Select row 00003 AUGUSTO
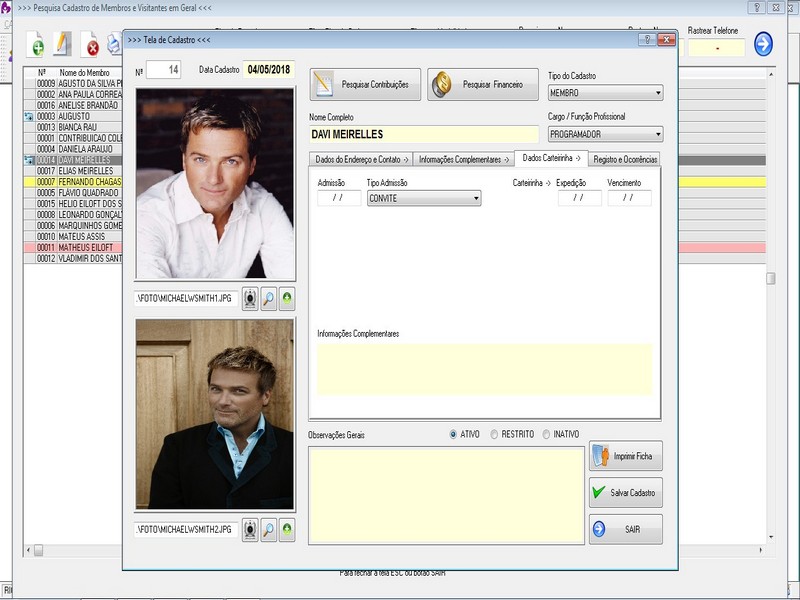800x600 pixels. click(x=73, y=116)
